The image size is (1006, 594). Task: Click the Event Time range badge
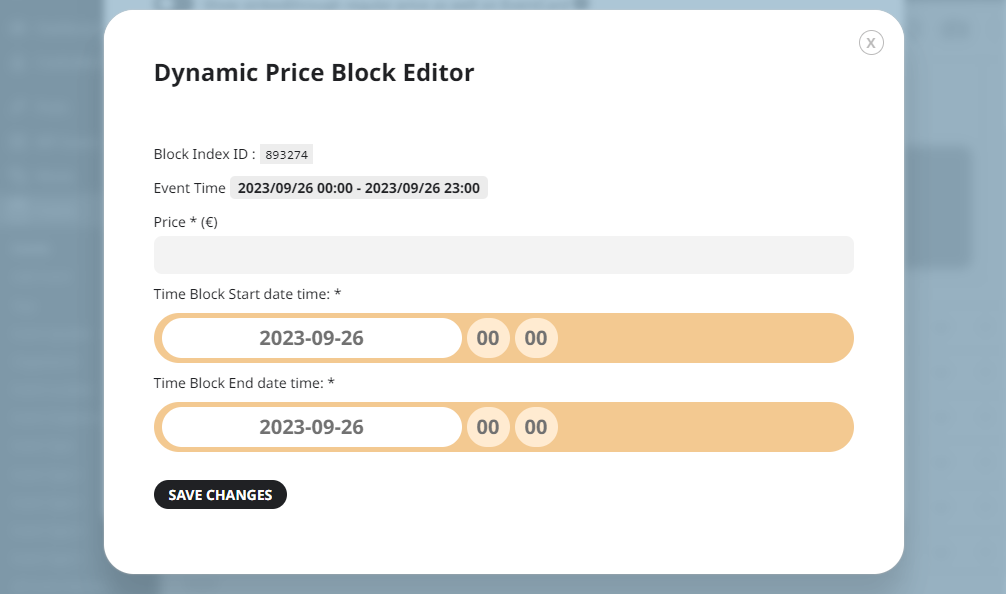coord(359,188)
